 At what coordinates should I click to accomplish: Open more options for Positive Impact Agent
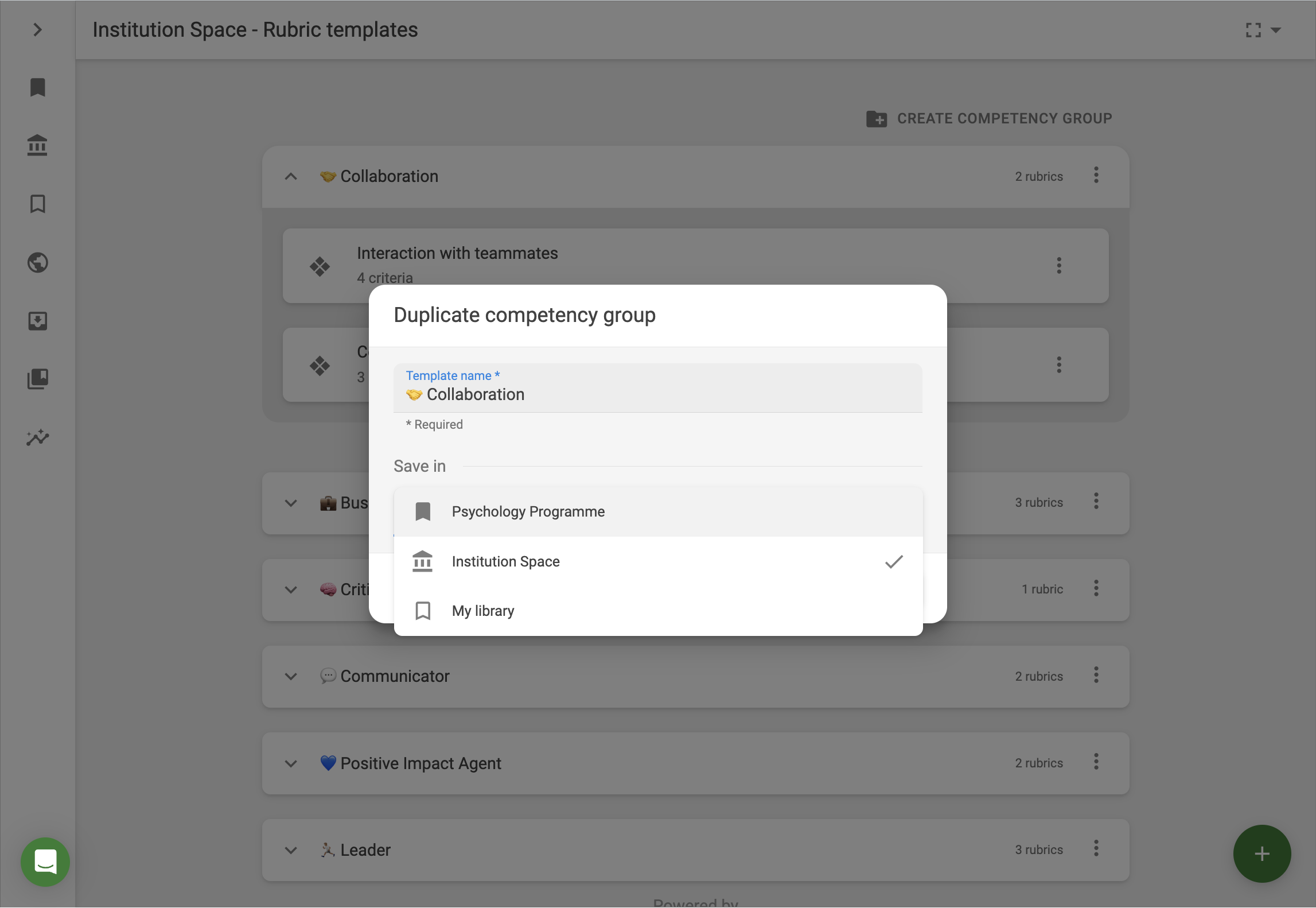pos(1096,762)
